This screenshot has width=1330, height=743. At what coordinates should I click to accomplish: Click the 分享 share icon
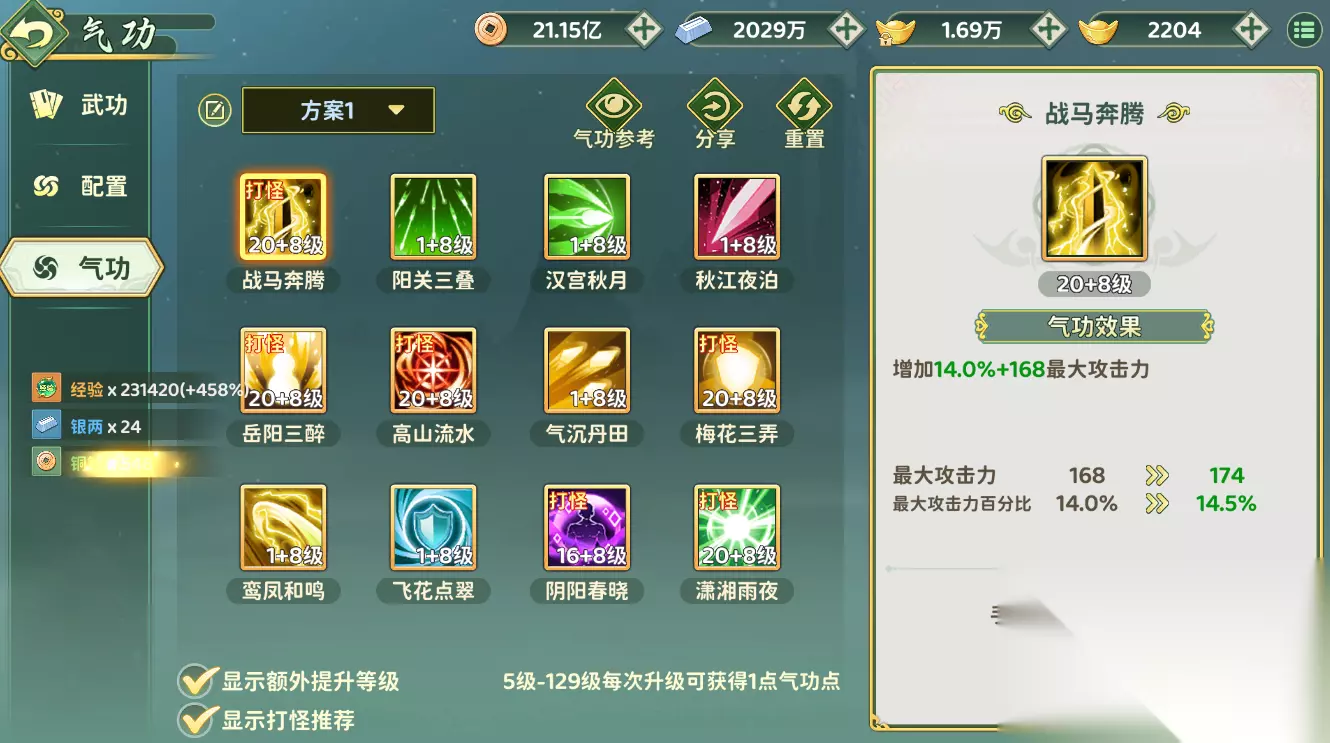coord(715,105)
